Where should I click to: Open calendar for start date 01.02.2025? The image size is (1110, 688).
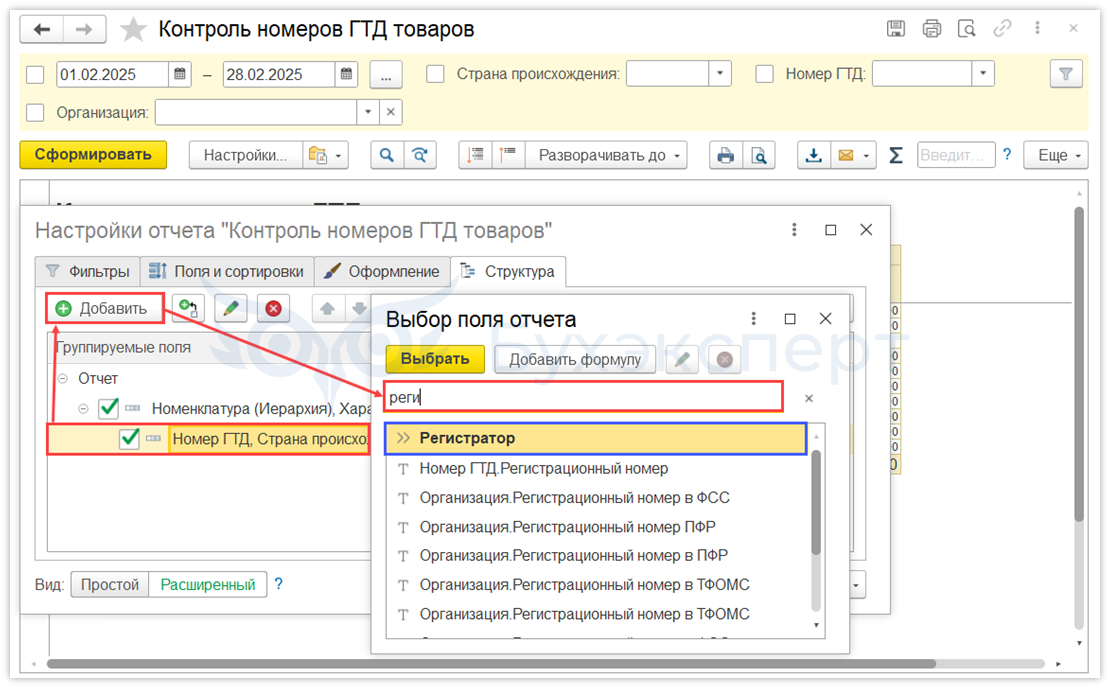[x=180, y=74]
